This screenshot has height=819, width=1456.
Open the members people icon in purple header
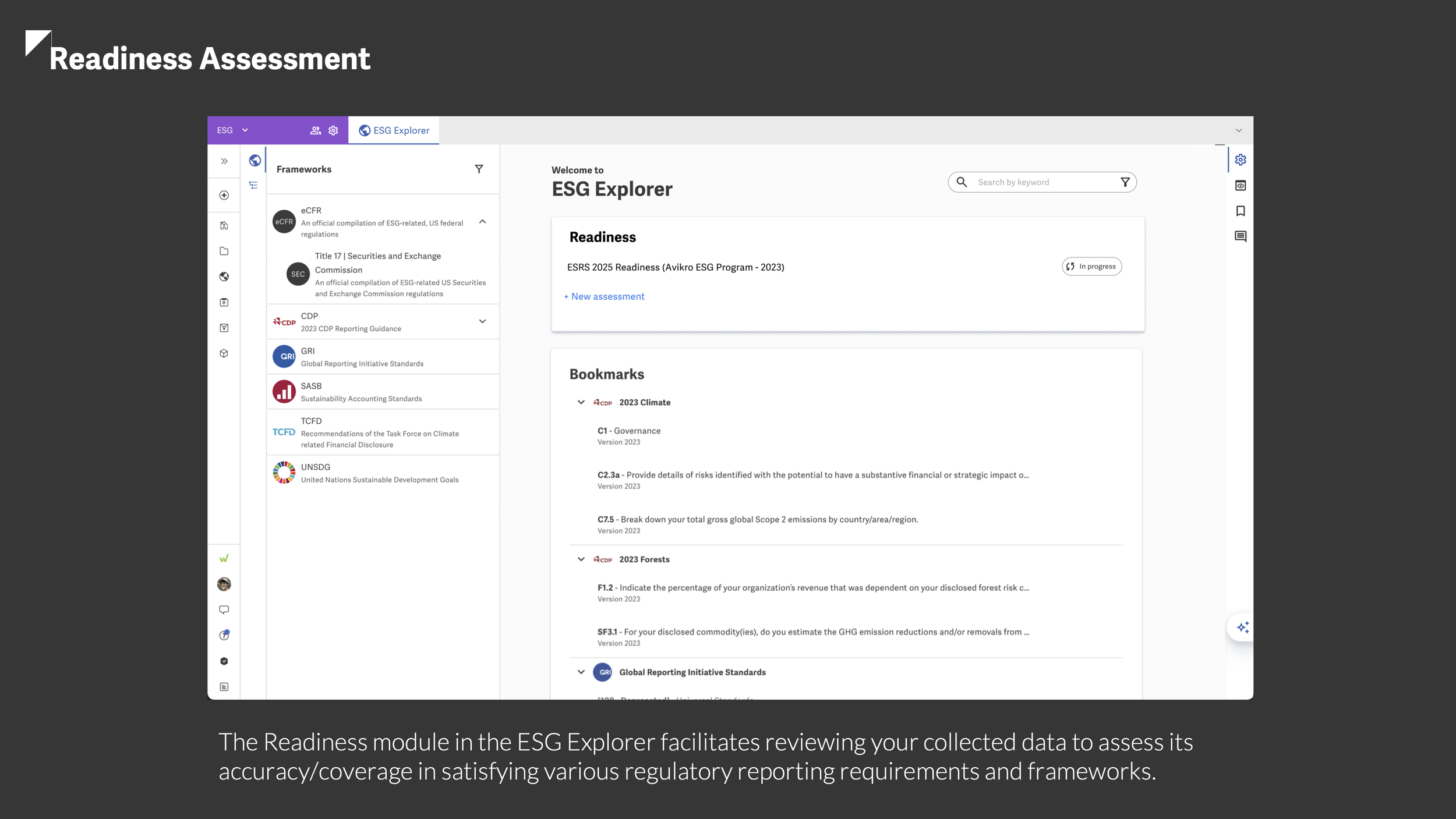[x=315, y=130]
